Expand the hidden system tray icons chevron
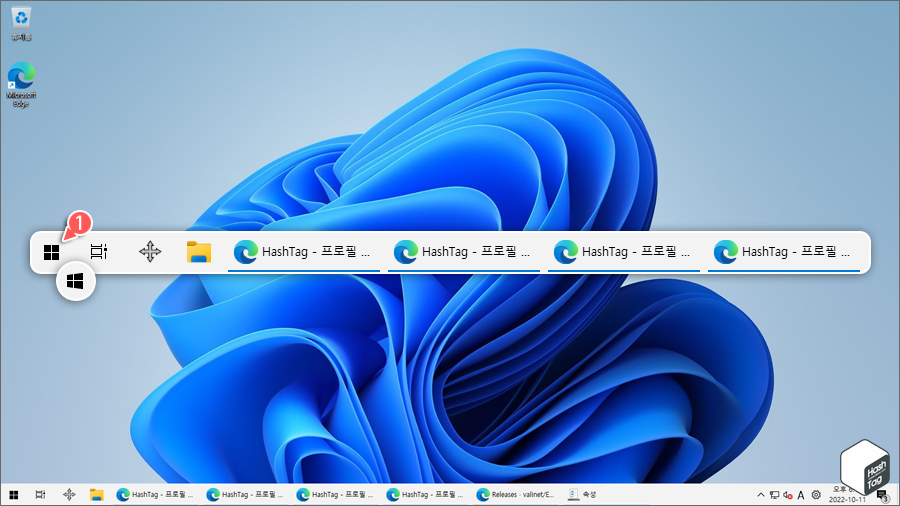 pos(761,495)
